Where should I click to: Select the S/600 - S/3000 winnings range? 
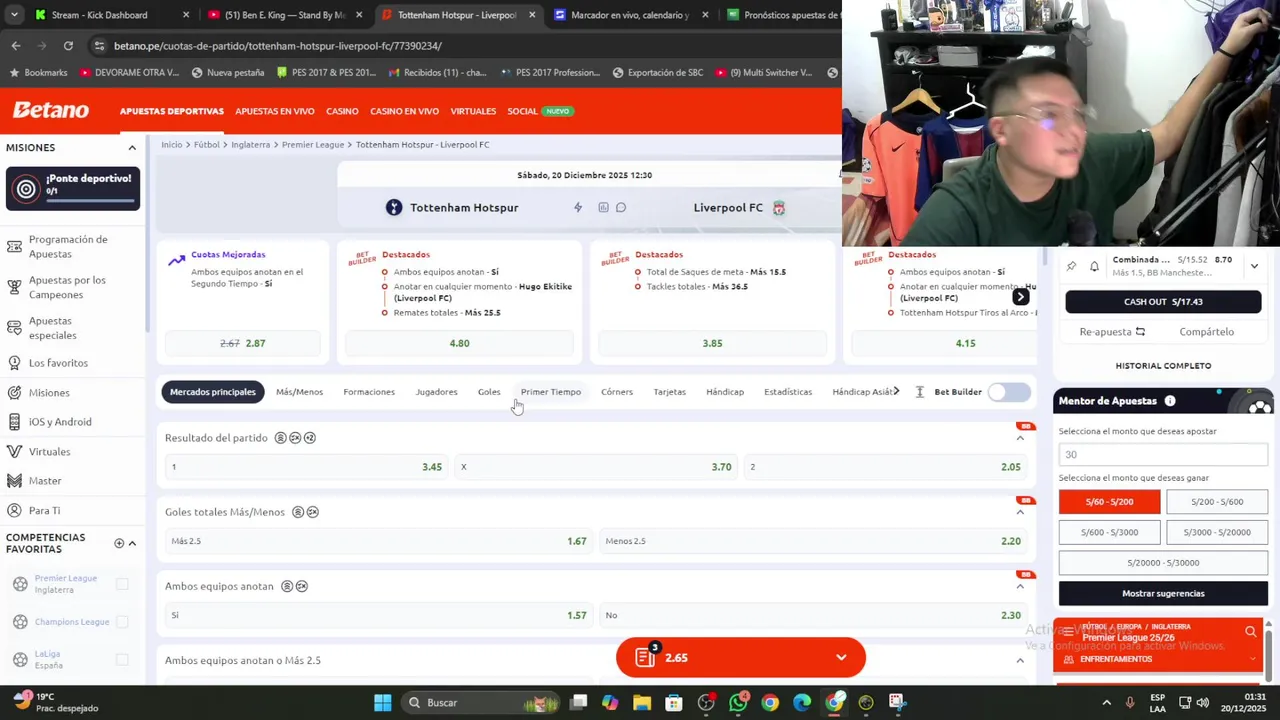pos(1109,532)
